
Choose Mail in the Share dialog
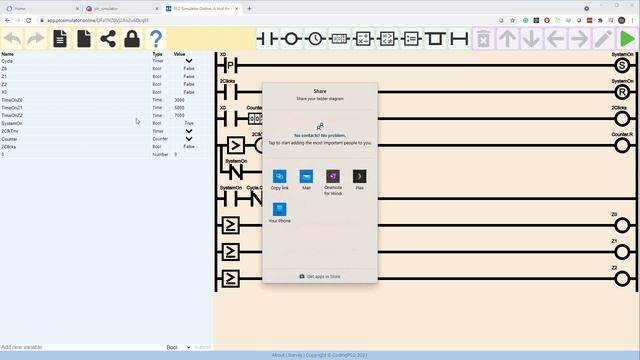pyautogui.click(x=306, y=180)
